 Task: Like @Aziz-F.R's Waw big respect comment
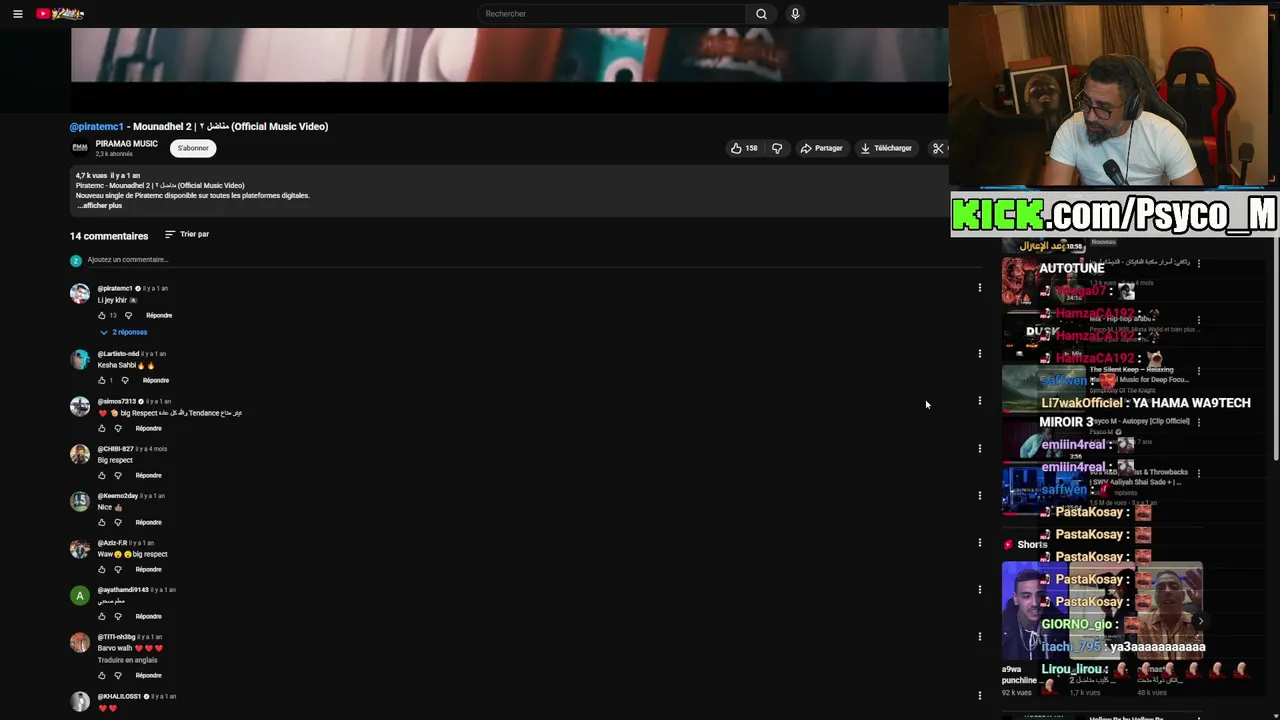pyautogui.click(x=101, y=569)
